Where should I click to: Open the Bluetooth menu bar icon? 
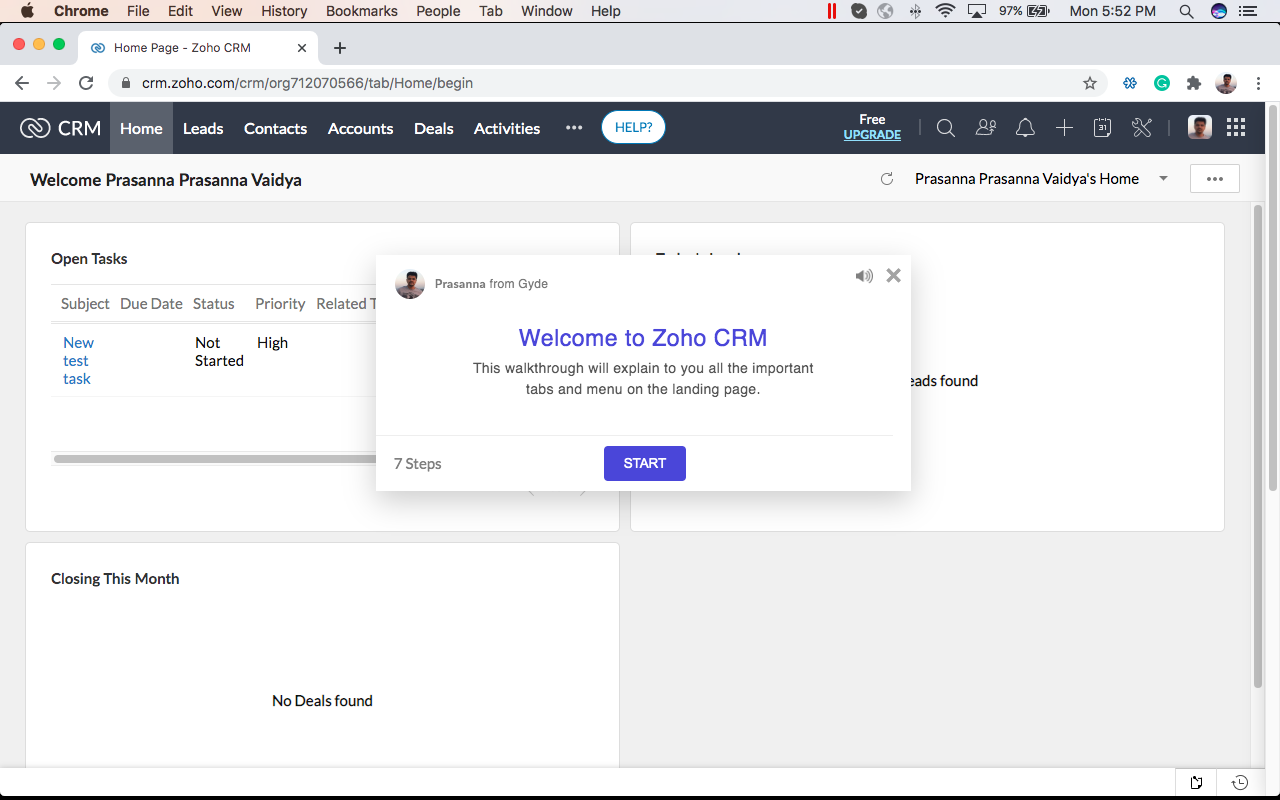(x=915, y=11)
